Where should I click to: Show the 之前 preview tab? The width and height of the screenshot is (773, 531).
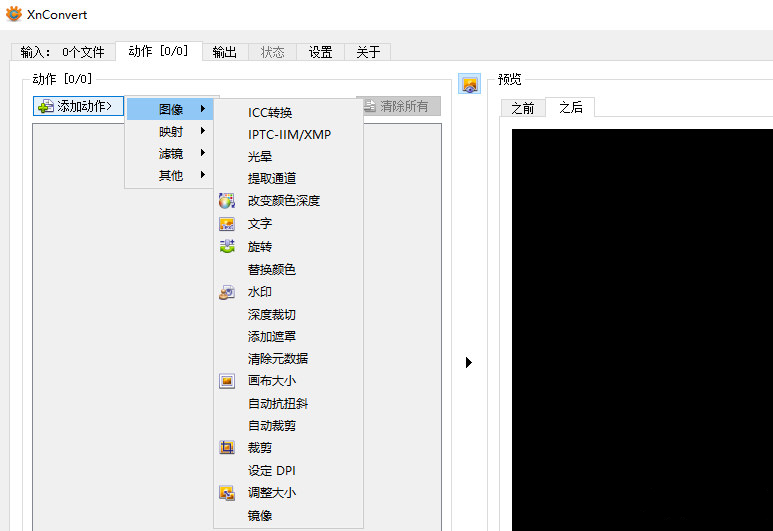coord(523,107)
